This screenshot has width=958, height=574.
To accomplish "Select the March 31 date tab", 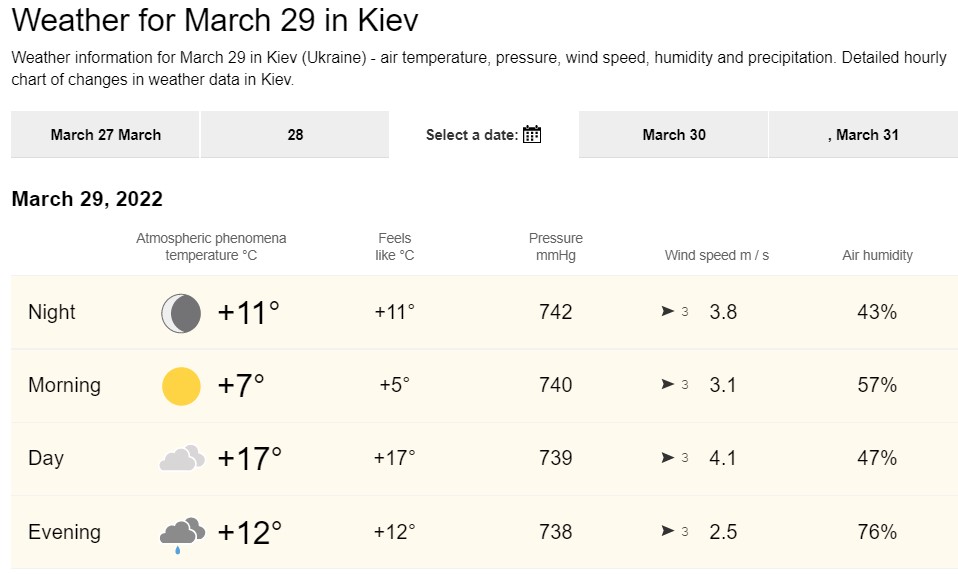I will [x=863, y=135].
